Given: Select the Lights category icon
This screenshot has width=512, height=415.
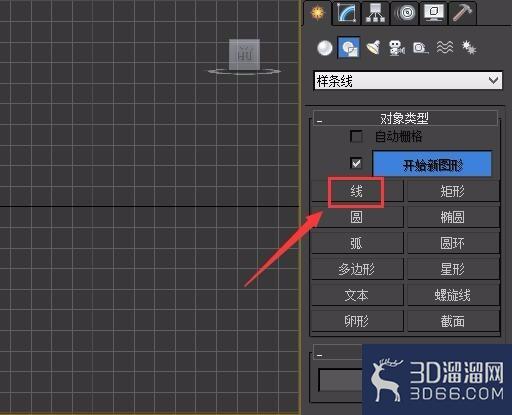Looking at the screenshot, I should point(373,48).
